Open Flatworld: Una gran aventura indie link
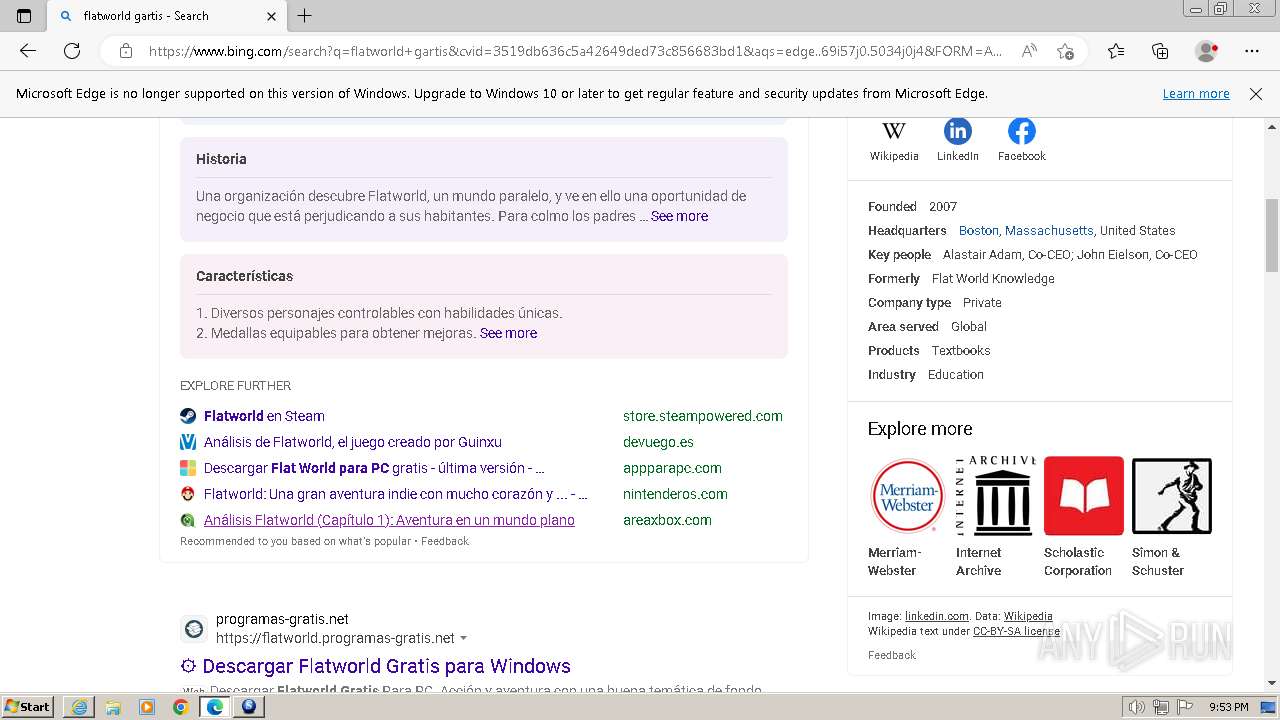Screen dimensions: 1280x720 (396, 494)
